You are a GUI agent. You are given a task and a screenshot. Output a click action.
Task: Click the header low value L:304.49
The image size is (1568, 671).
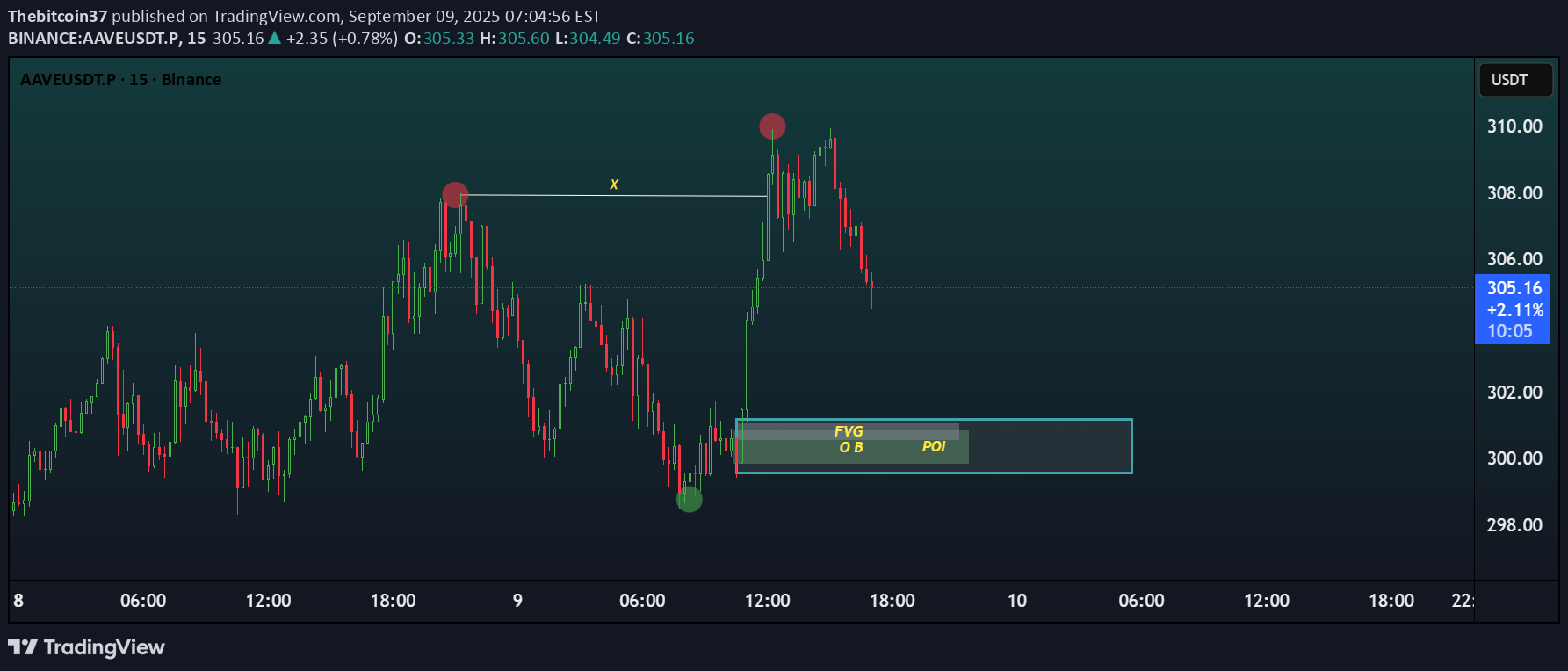(588, 39)
